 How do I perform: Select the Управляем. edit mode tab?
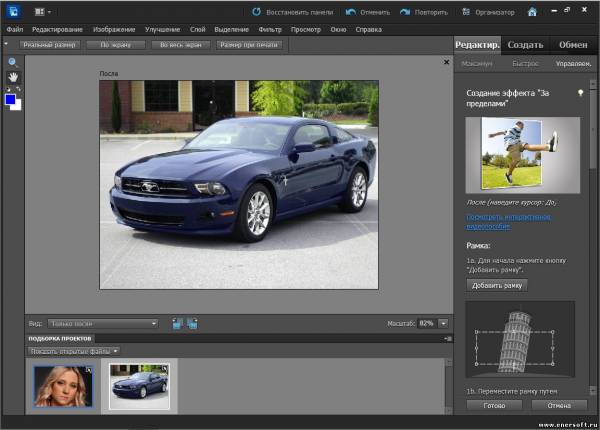pos(573,64)
